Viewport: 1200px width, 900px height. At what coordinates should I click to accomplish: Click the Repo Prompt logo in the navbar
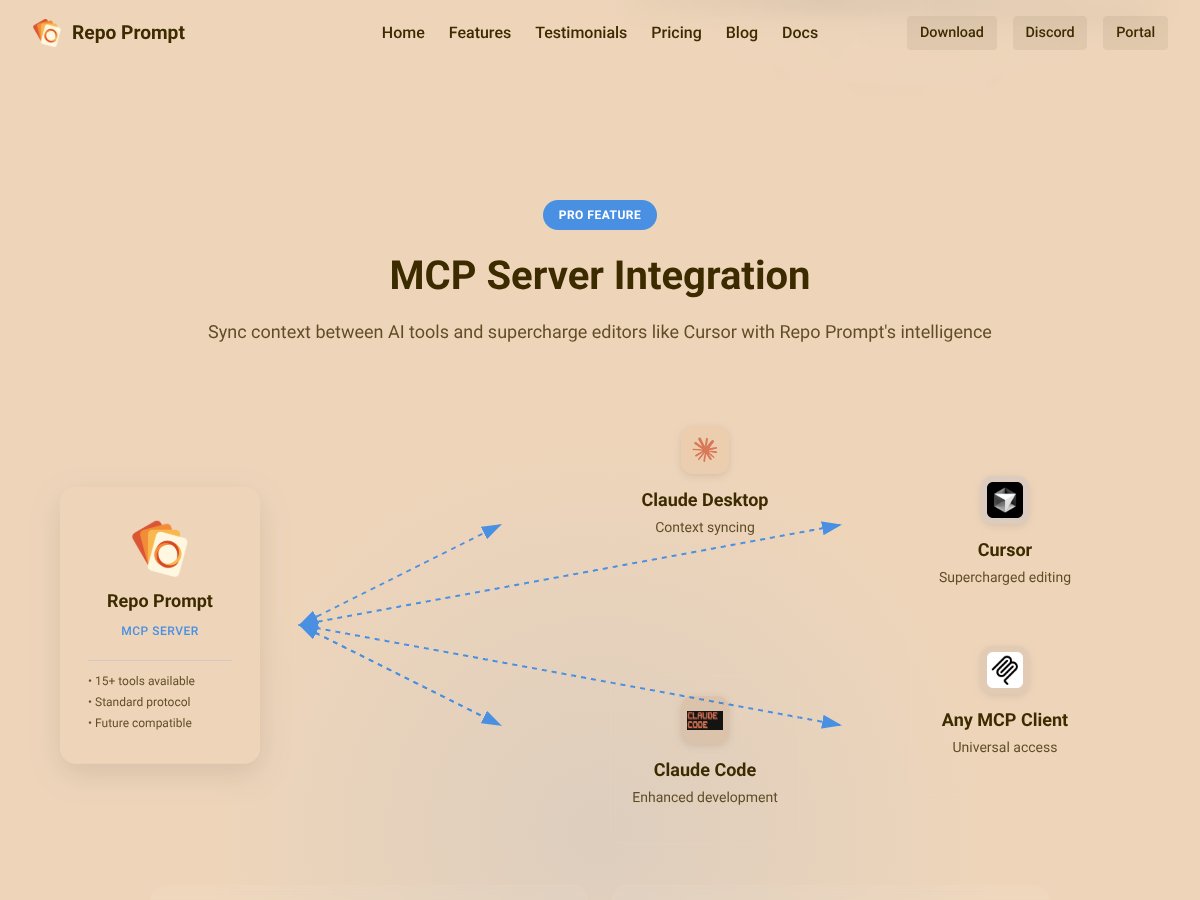tap(108, 32)
